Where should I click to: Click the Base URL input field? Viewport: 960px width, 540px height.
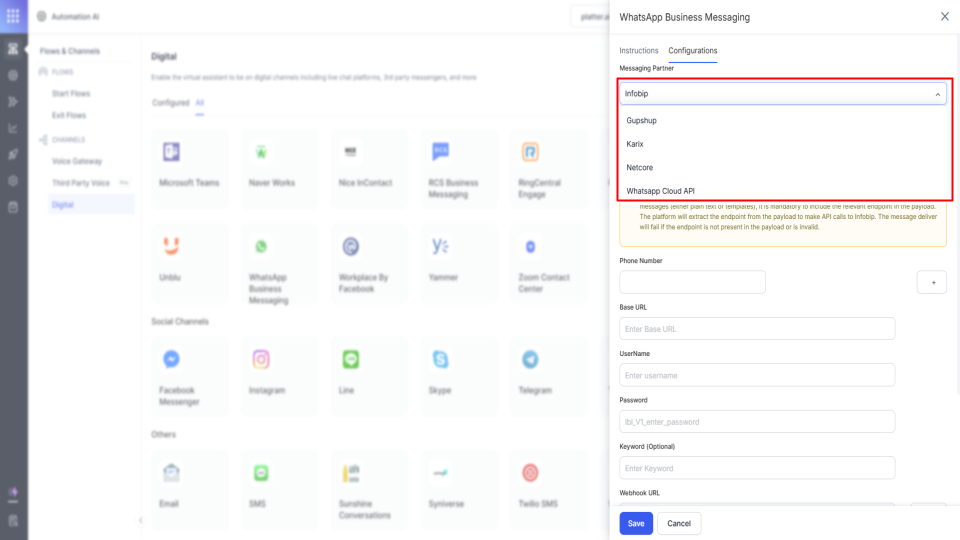(x=757, y=329)
